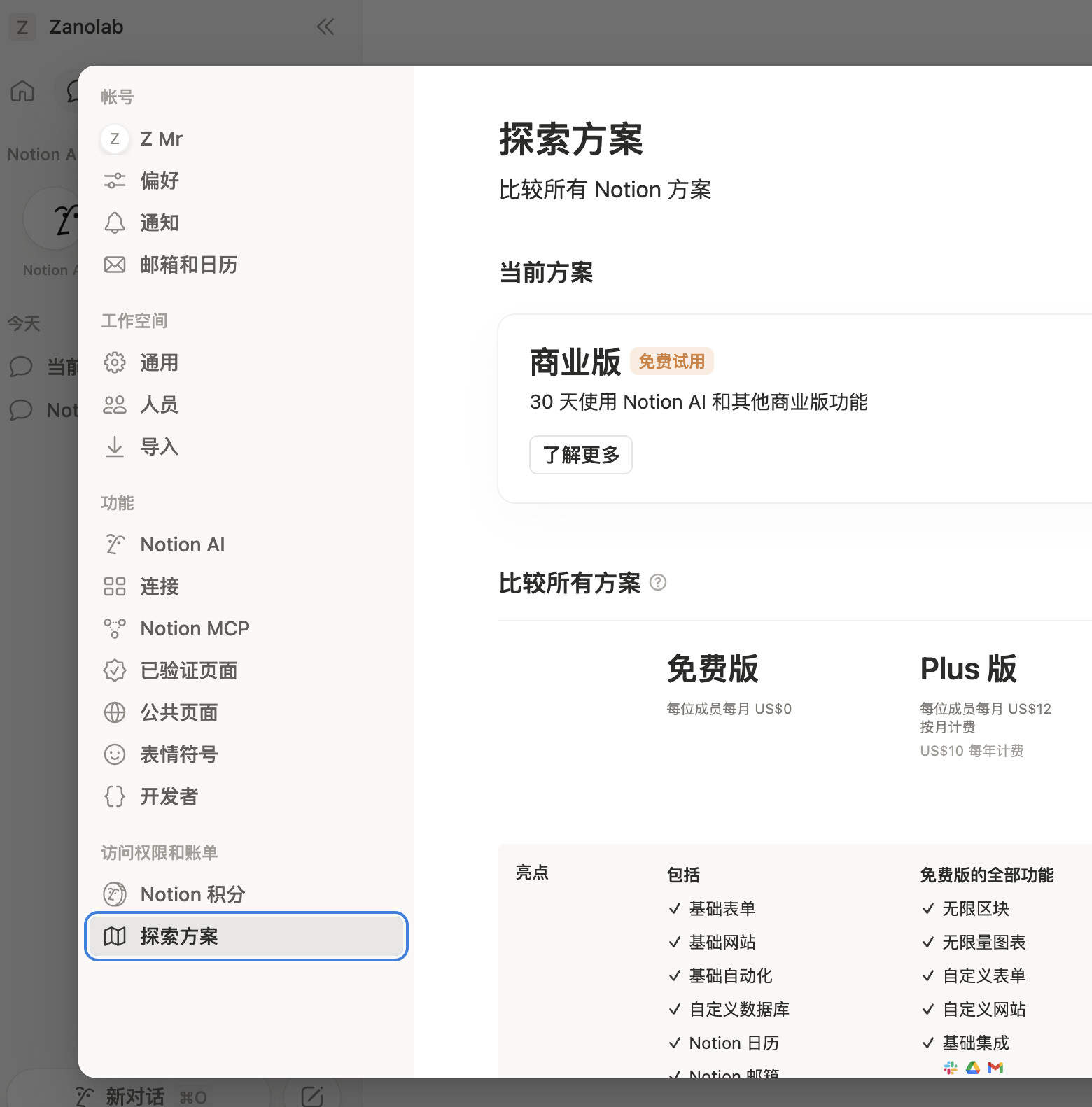Select 开发者 in the sidebar
This screenshot has width=1092, height=1107.
[246, 796]
